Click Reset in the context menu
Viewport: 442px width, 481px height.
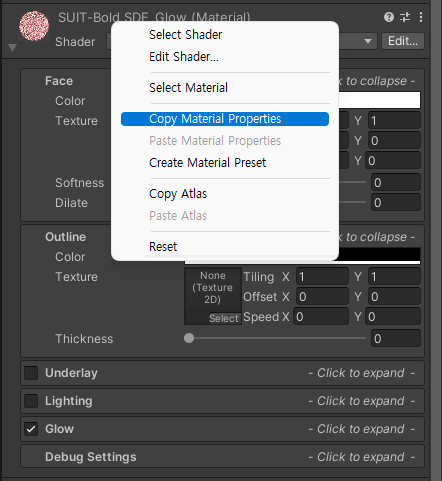(163, 247)
